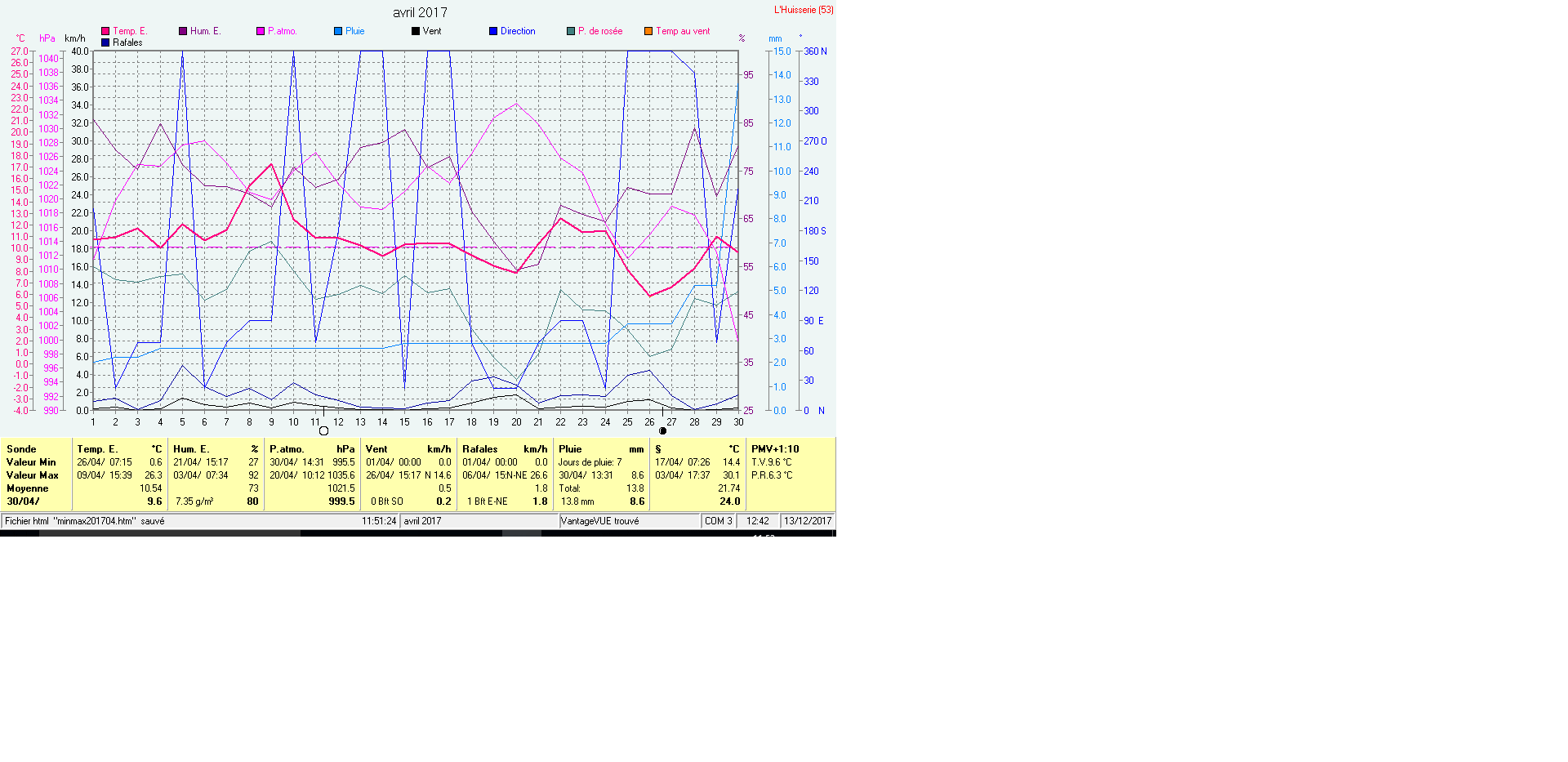
Task: Click the 'Vent' column header in table
Action: click(376, 449)
